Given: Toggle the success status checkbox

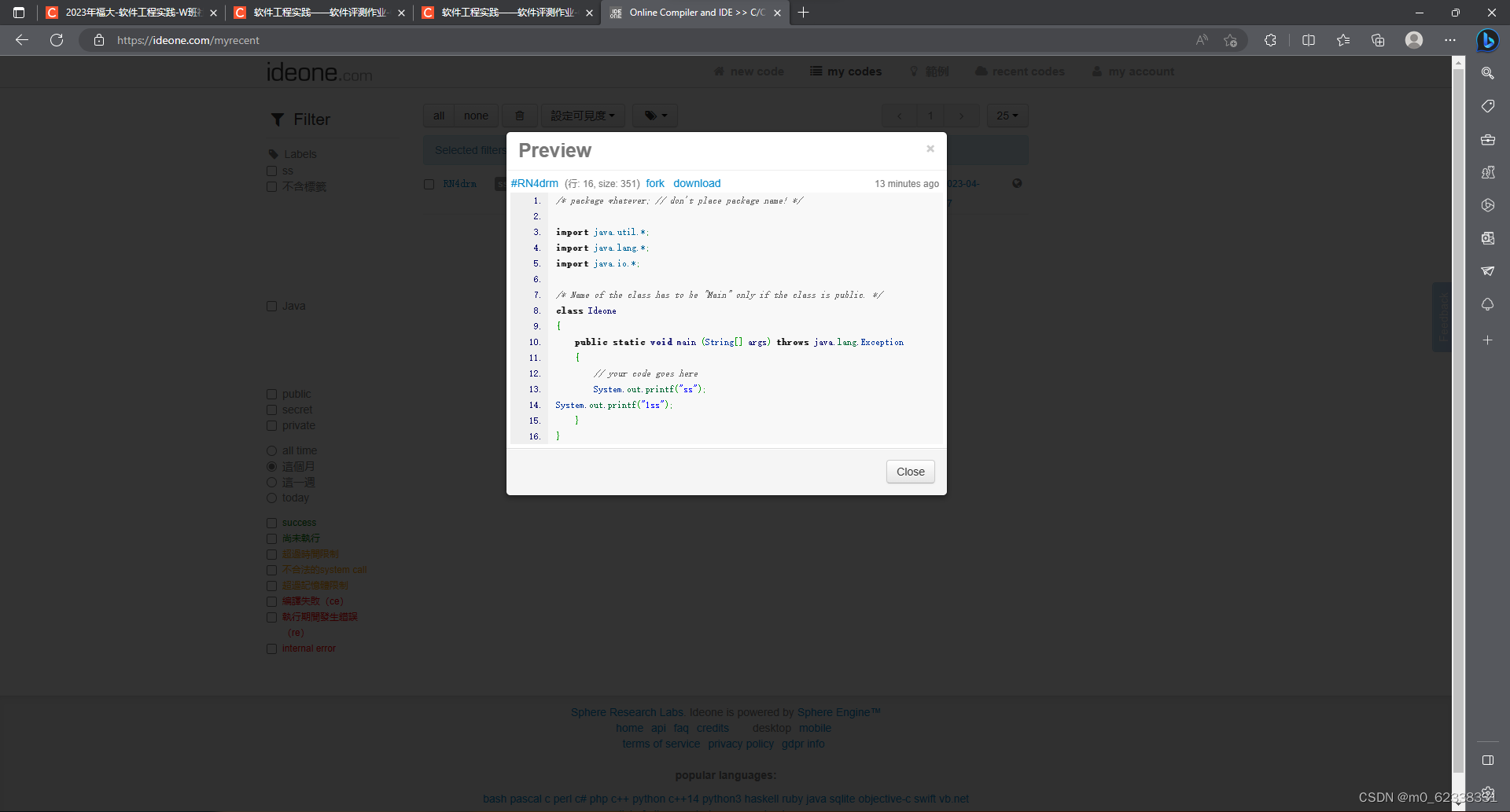Looking at the screenshot, I should [271, 523].
